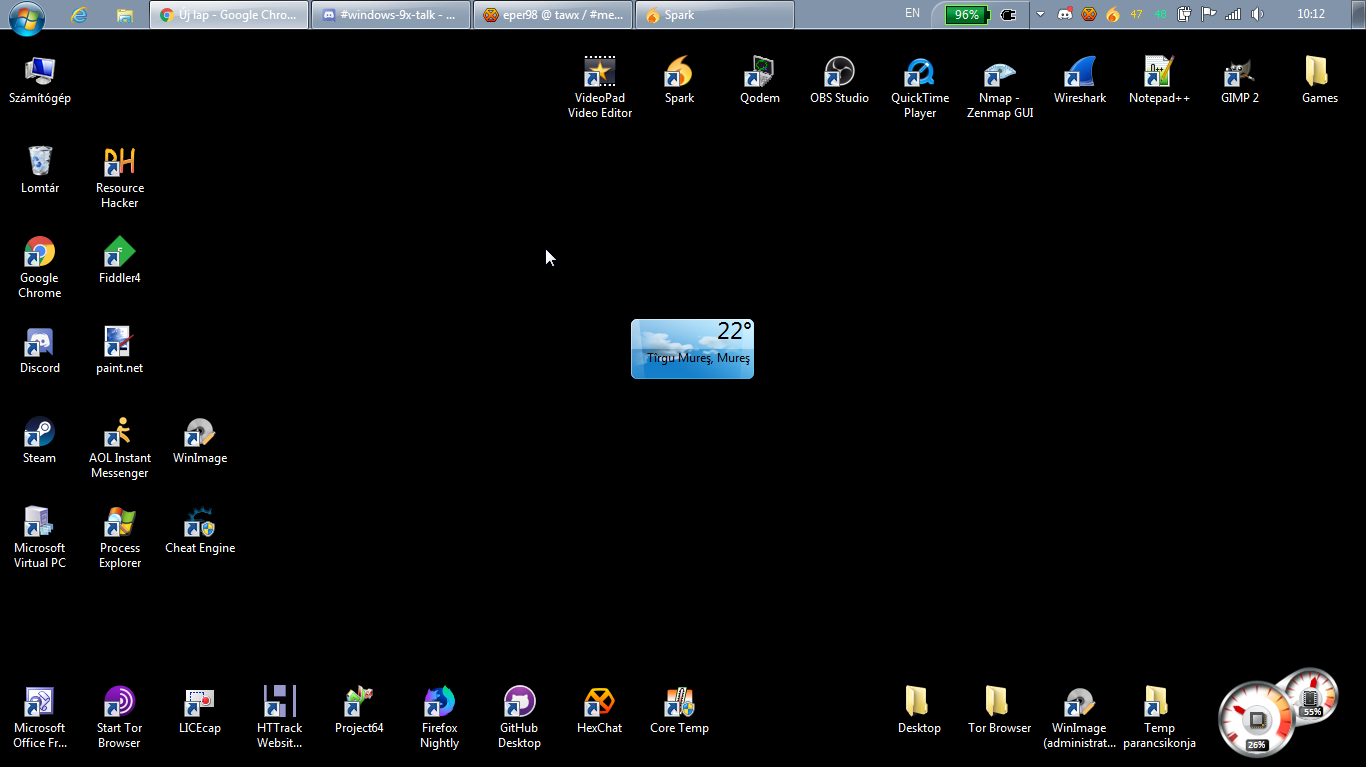Switch to the Új lap Google Chrome window

coord(229,15)
